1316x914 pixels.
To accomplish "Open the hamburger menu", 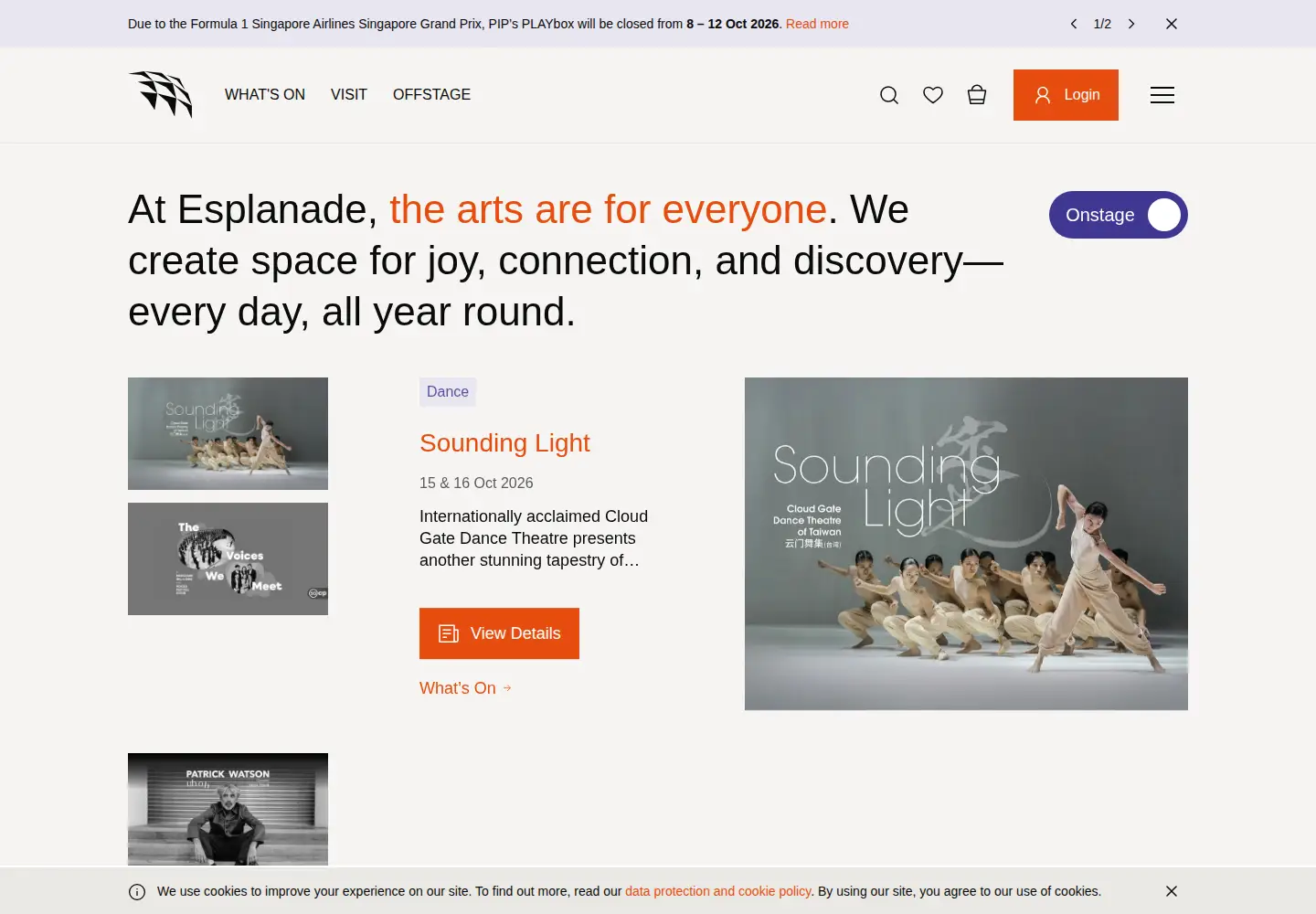I will [x=1162, y=95].
